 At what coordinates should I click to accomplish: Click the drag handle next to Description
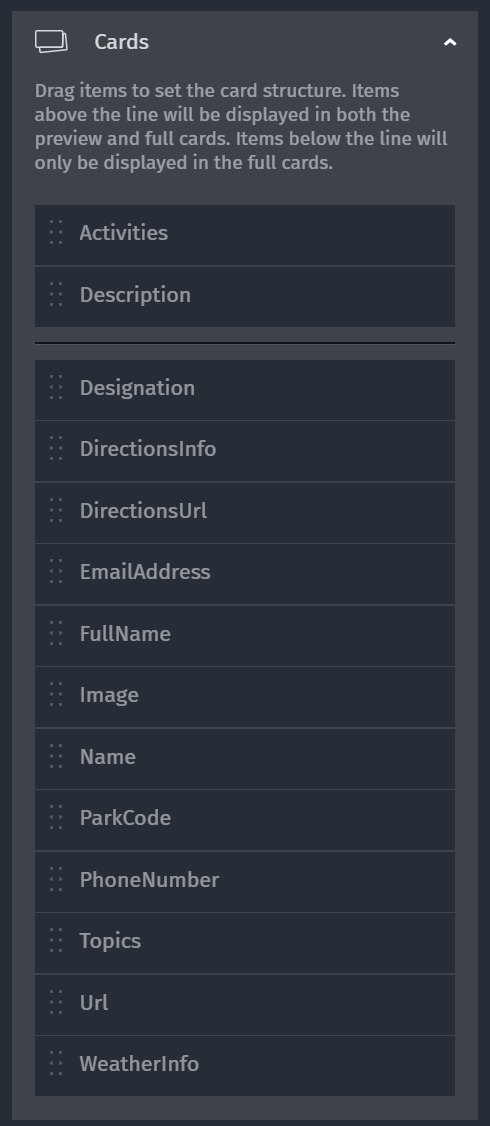tap(56, 294)
